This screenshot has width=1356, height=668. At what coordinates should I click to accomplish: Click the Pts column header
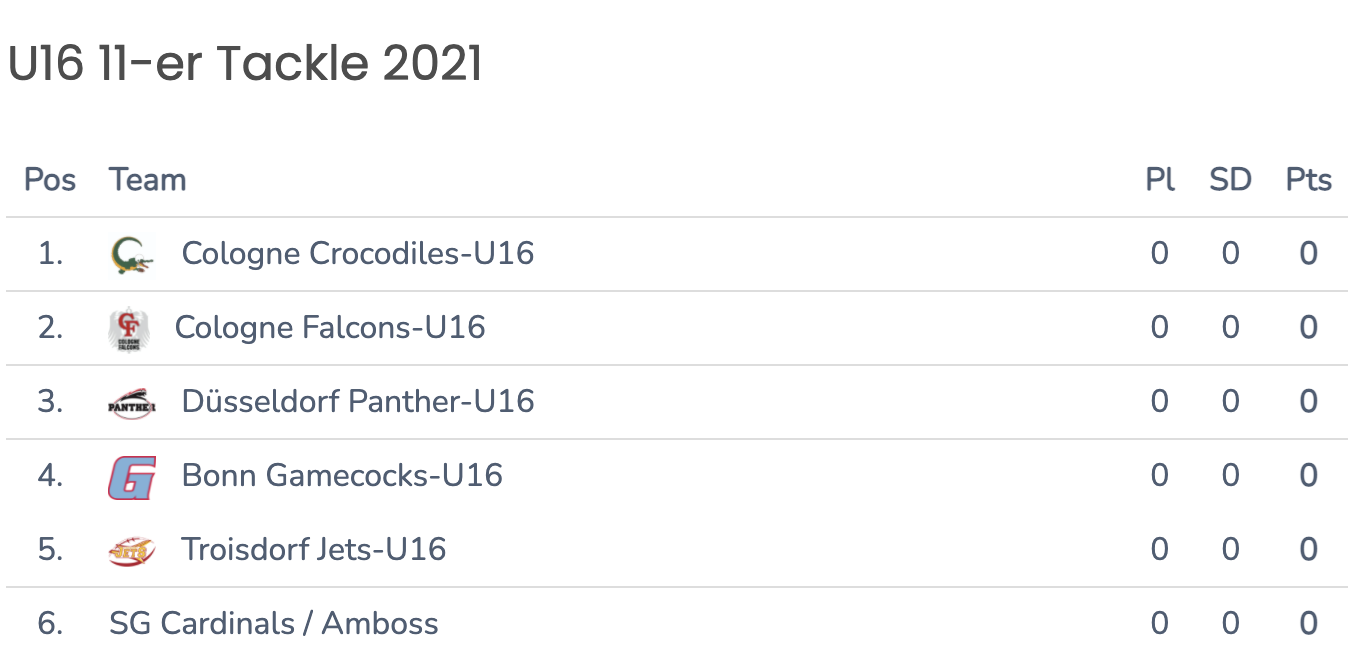click(1309, 180)
